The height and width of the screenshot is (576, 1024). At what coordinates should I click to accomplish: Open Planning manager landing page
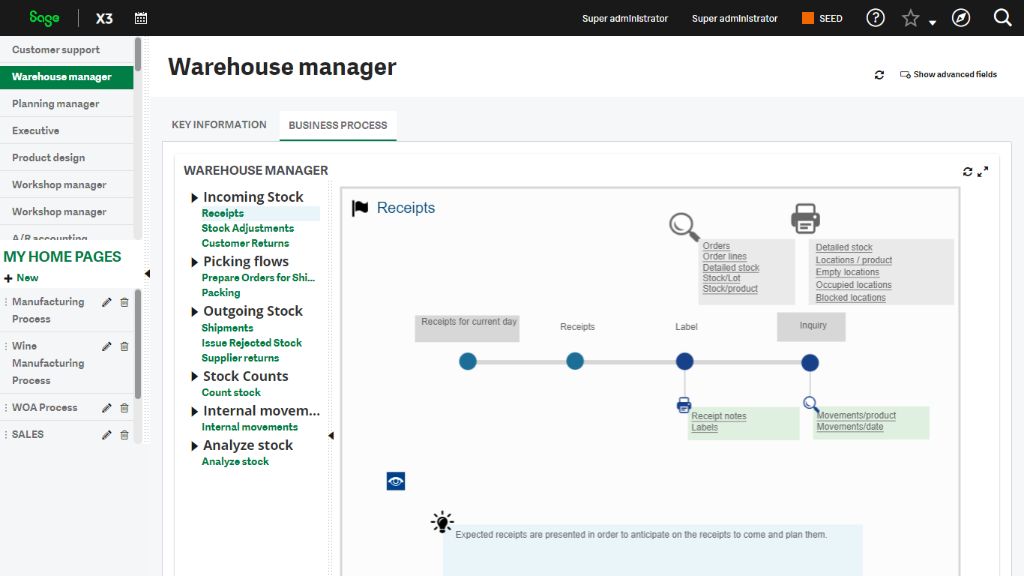tap(67, 104)
